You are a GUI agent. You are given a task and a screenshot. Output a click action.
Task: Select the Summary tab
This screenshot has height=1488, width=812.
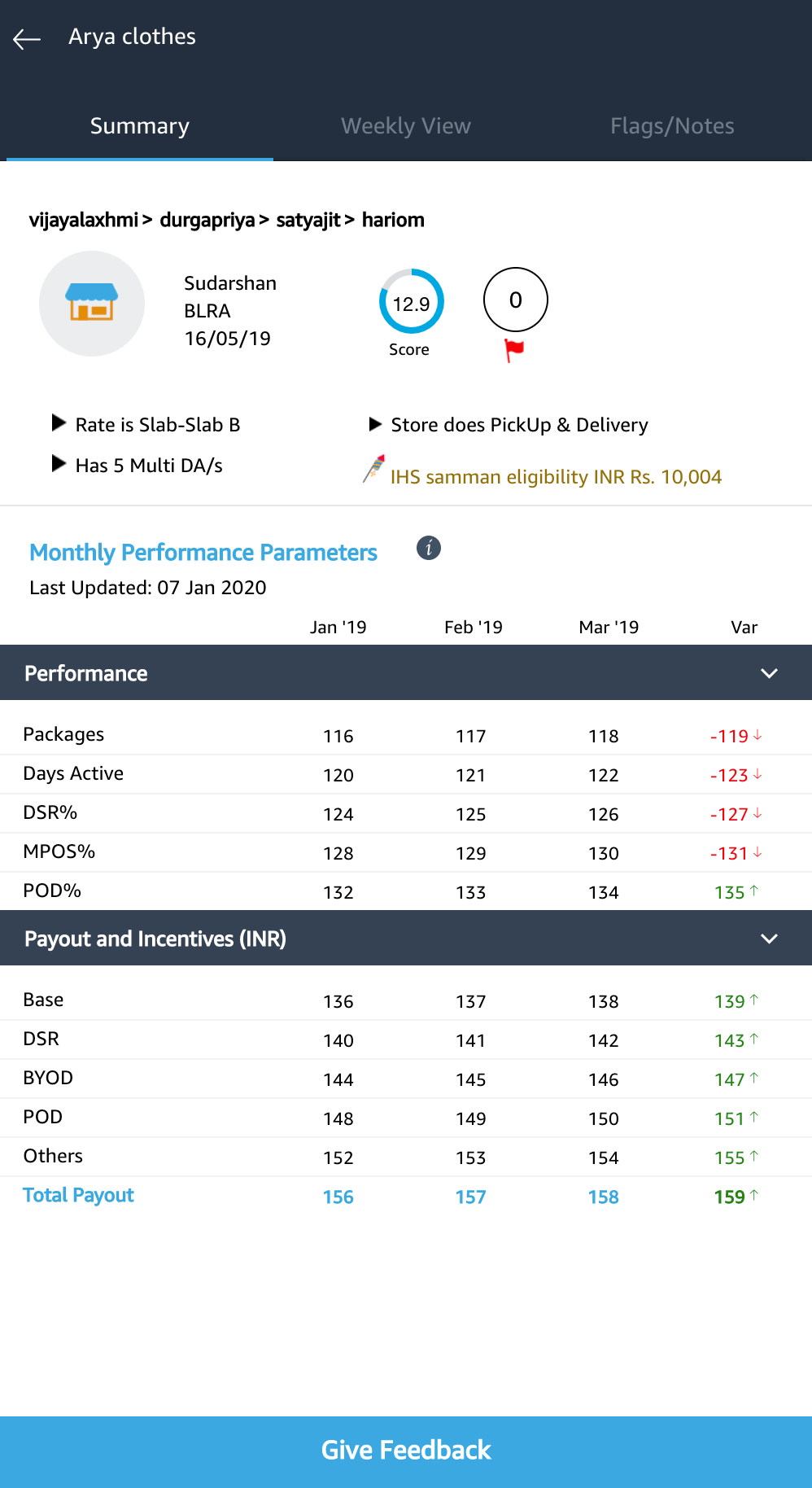click(140, 126)
